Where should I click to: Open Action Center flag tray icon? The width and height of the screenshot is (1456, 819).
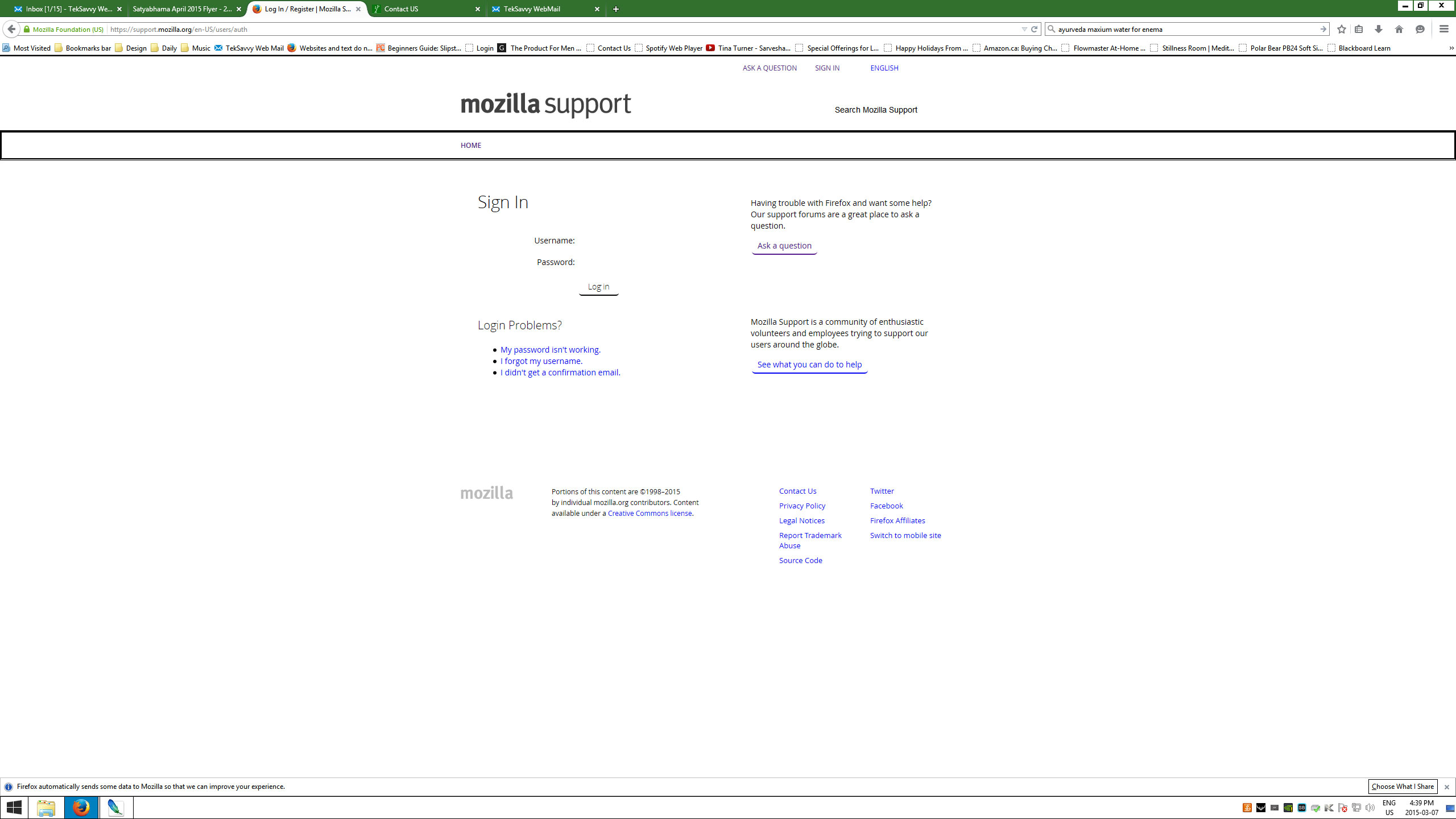pyautogui.click(x=1342, y=808)
